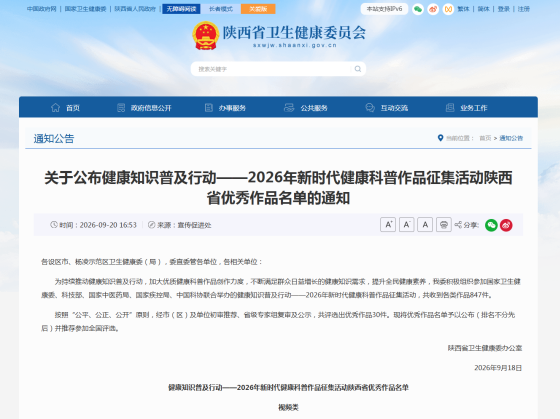
Task: Open 中国政府网 link
Action: [42, 9]
